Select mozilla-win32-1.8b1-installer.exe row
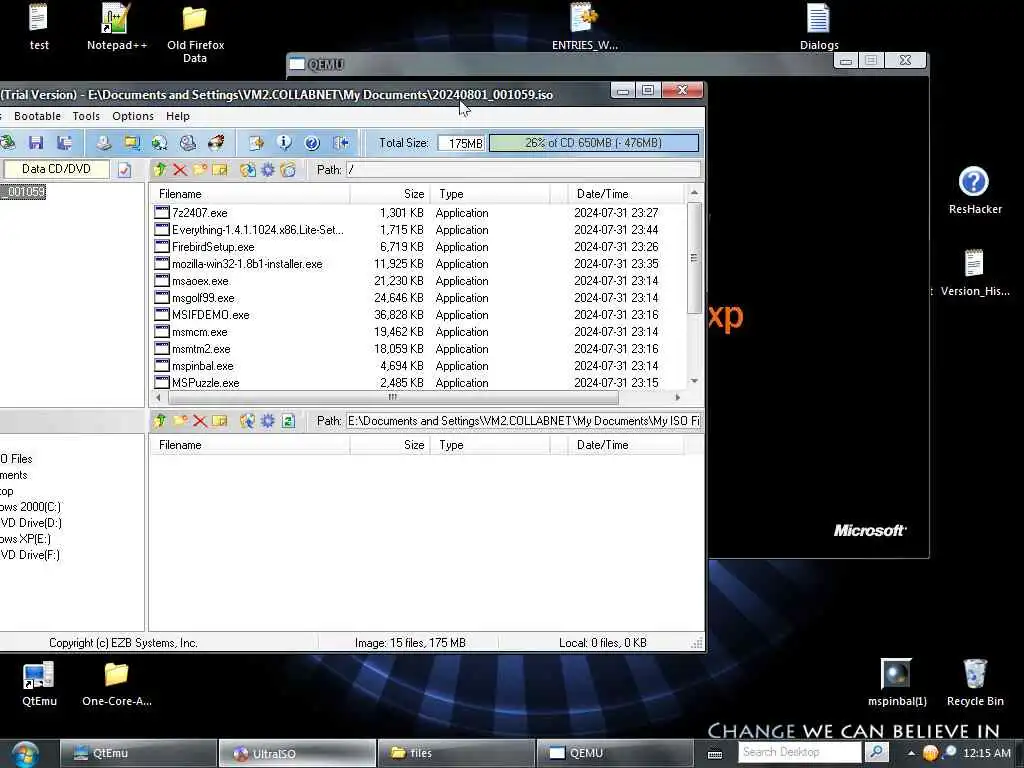 (418, 264)
